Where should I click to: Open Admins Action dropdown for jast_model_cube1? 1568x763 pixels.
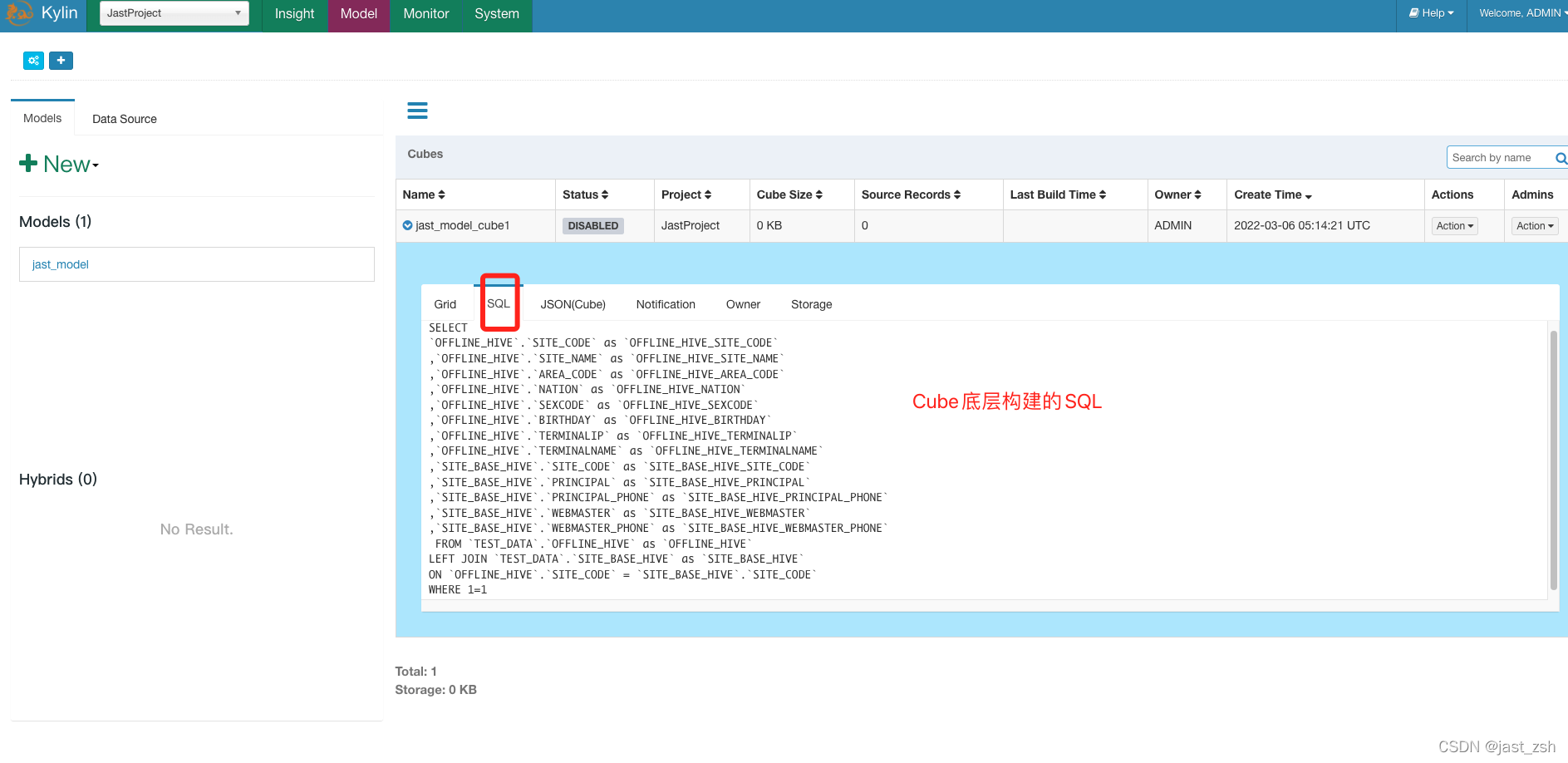pos(1534,226)
